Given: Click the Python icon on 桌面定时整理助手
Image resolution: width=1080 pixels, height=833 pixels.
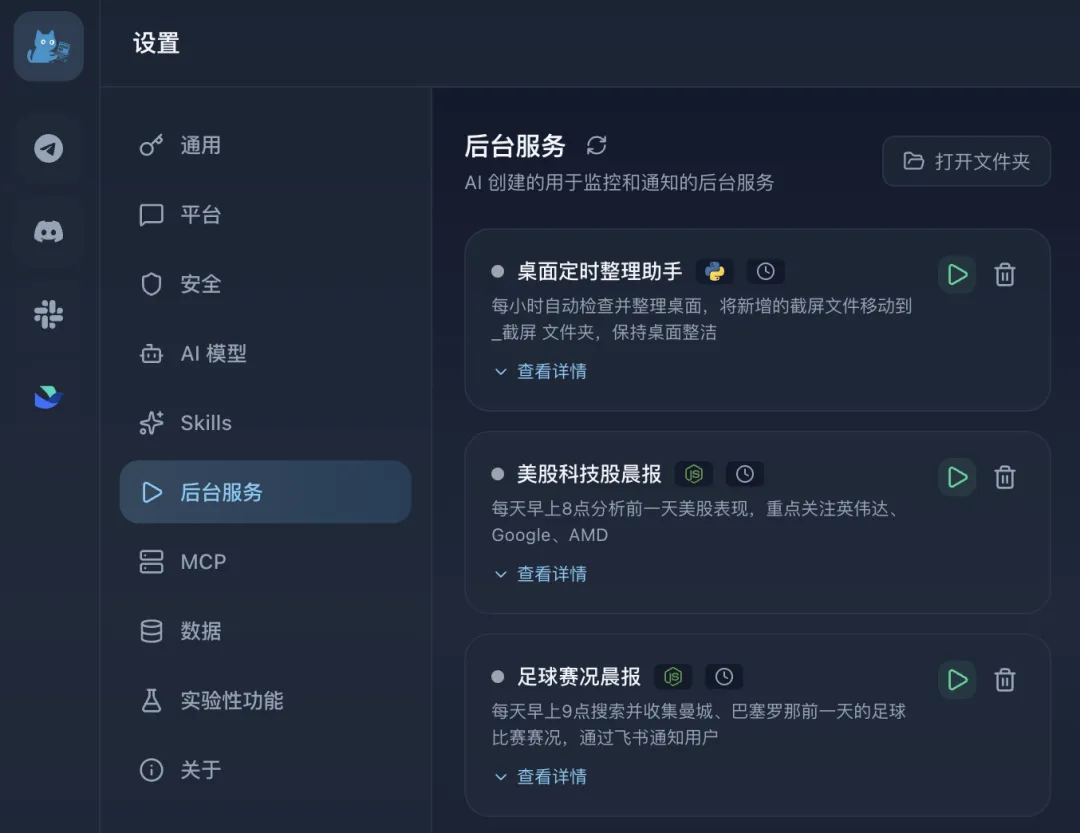Looking at the screenshot, I should [x=714, y=270].
